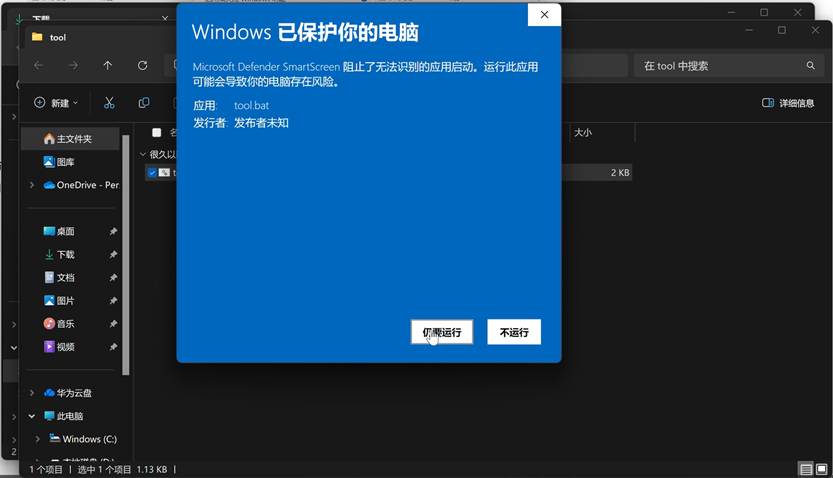Switch to large thumbnails view icon

coord(821,469)
